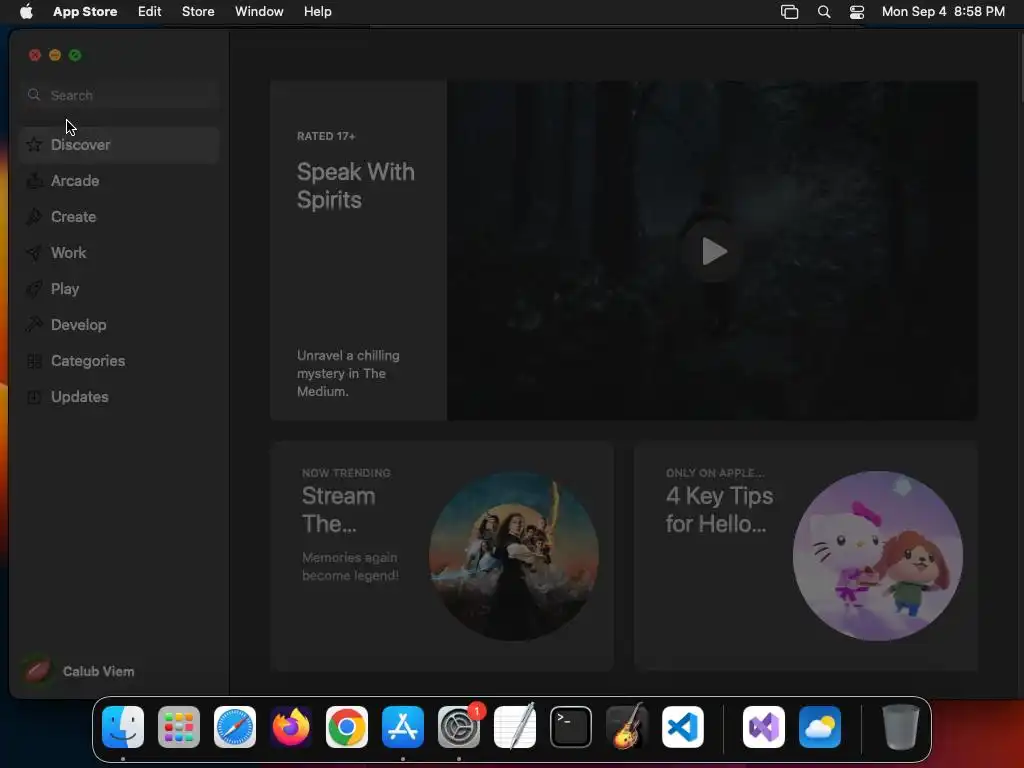The image size is (1024, 768).
Task: Open the Updates download icon
Action: coord(34,396)
